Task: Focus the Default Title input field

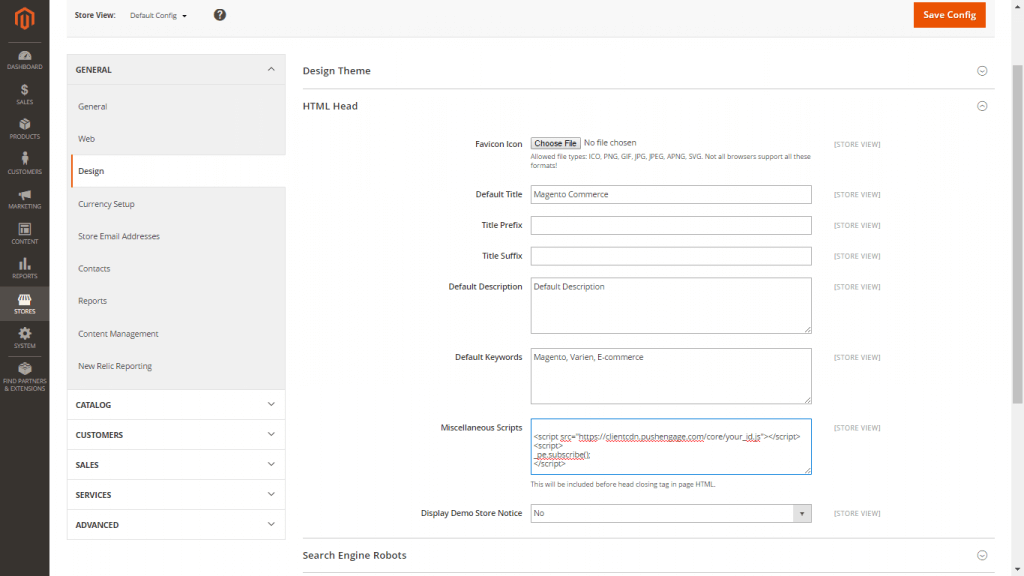Action: 671,195
